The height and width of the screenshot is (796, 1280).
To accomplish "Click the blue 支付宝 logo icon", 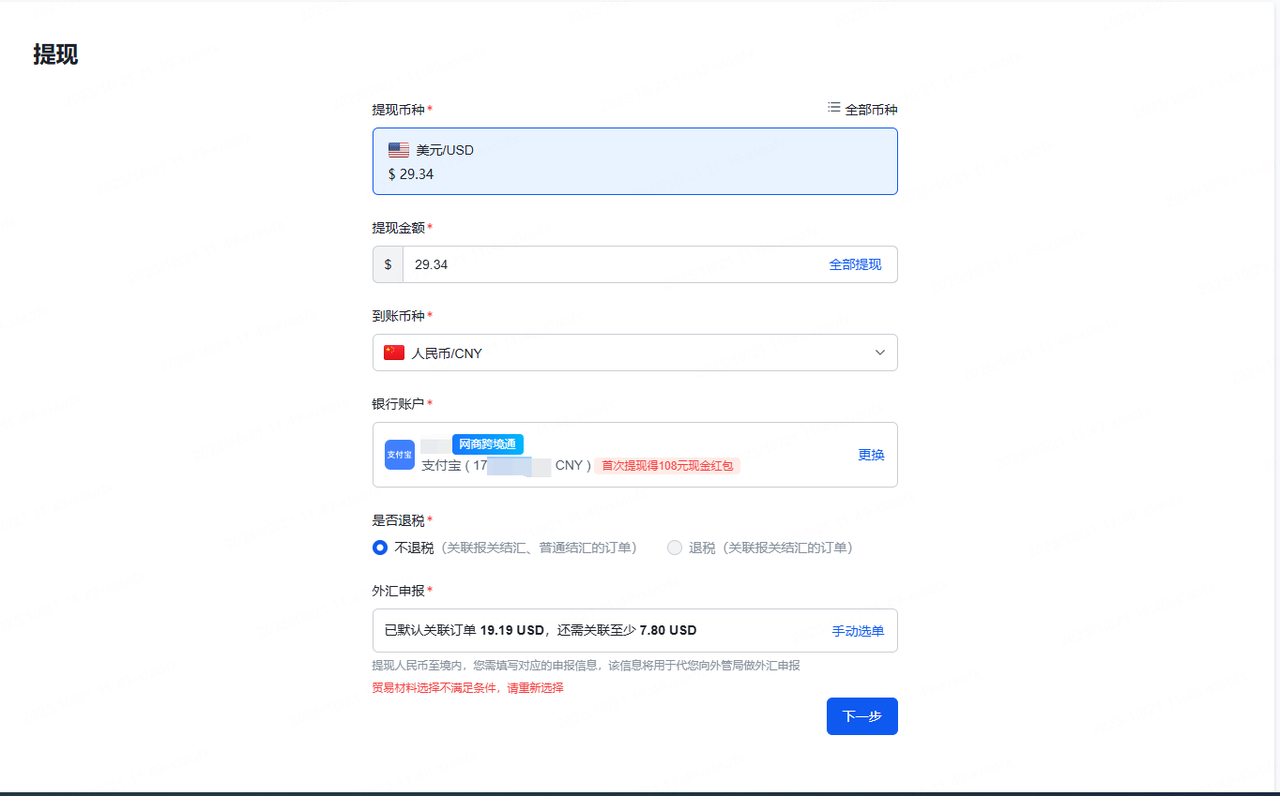I will [x=400, y=455].
